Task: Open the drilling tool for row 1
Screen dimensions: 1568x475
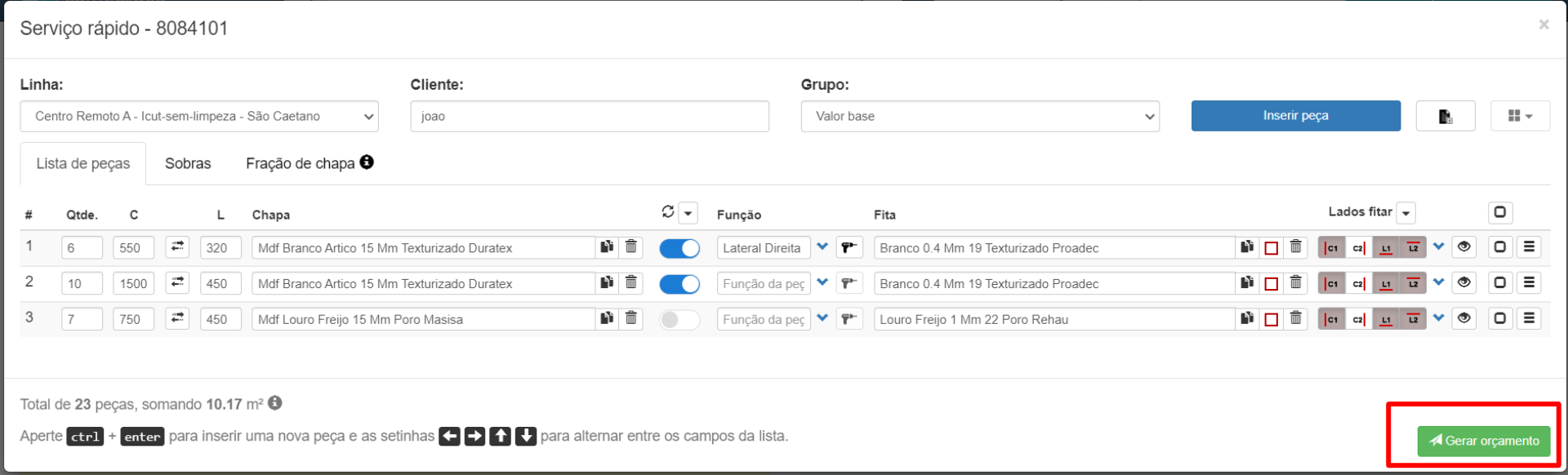Action: [849, 247]
